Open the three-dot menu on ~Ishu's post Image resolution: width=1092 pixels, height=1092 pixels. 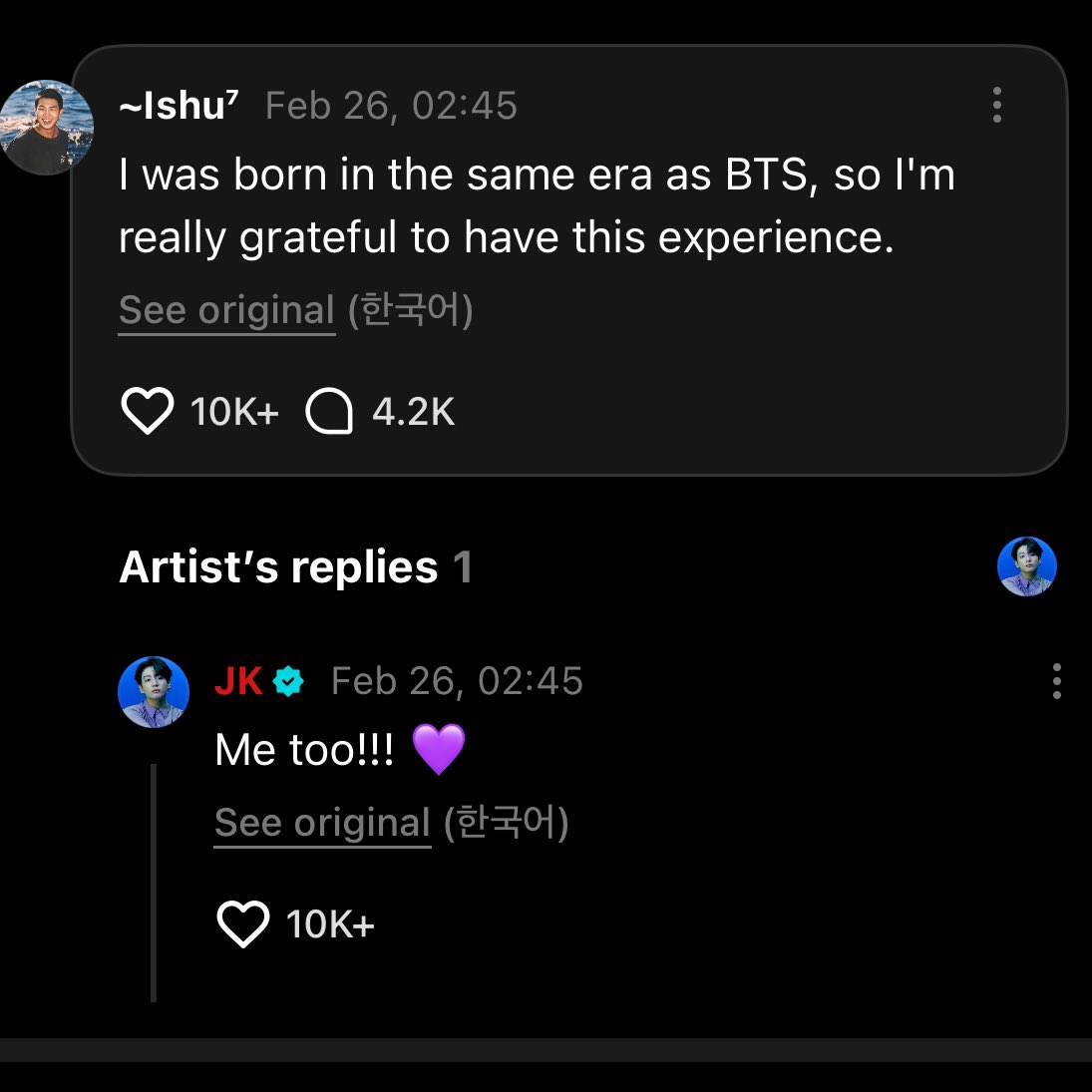click(x=996, y=105)
